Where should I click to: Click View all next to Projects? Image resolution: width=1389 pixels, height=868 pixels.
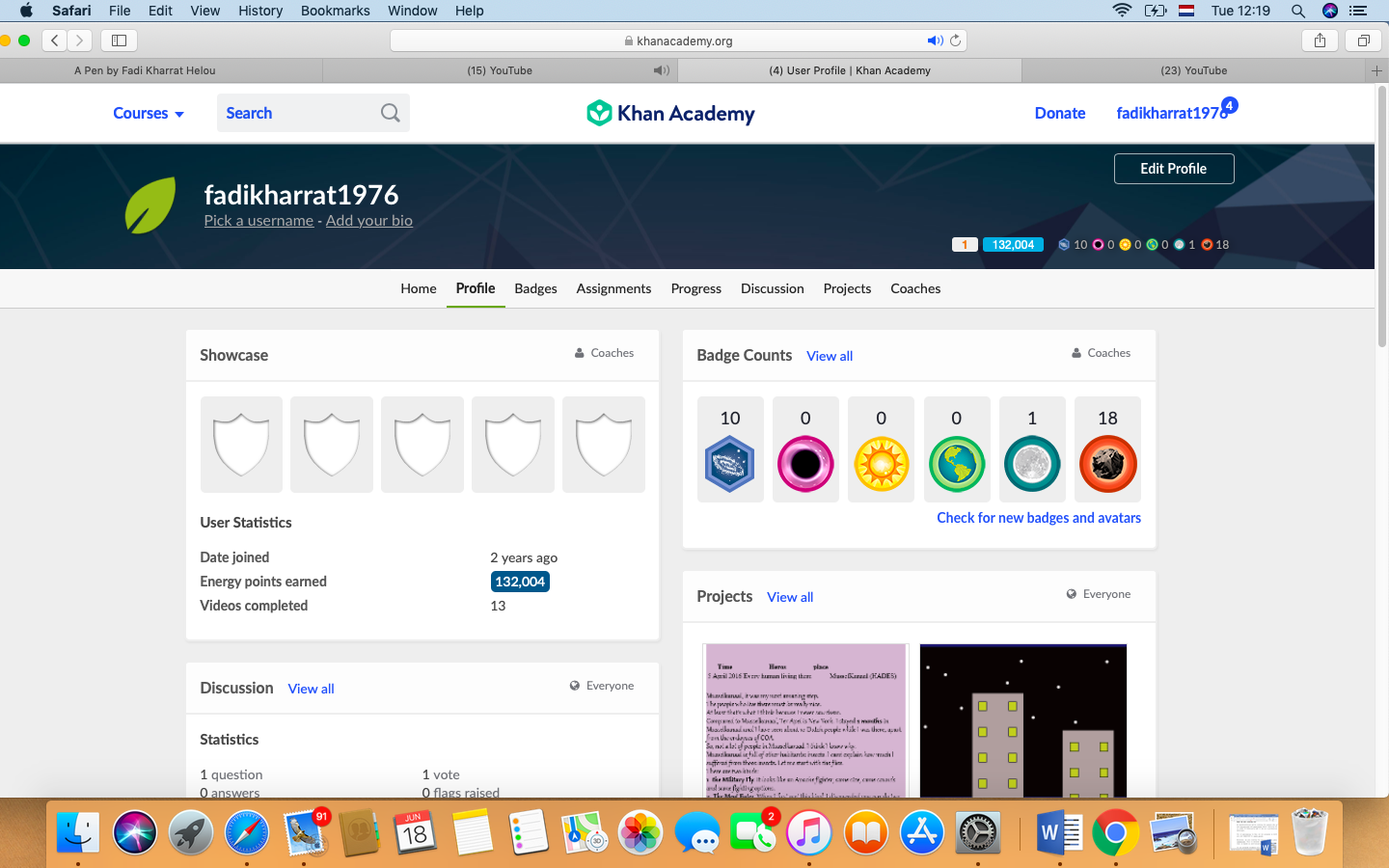790,597
